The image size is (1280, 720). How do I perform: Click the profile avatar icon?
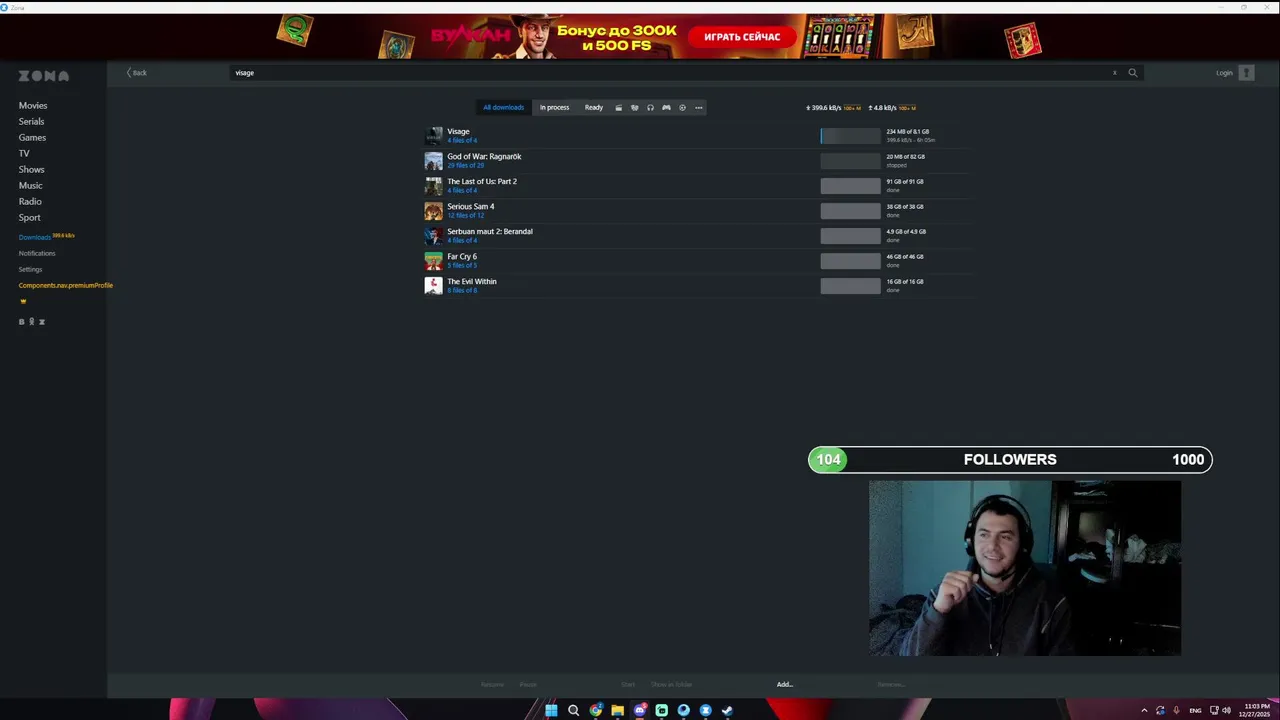pyautogui.click(x=1246, y=73)
